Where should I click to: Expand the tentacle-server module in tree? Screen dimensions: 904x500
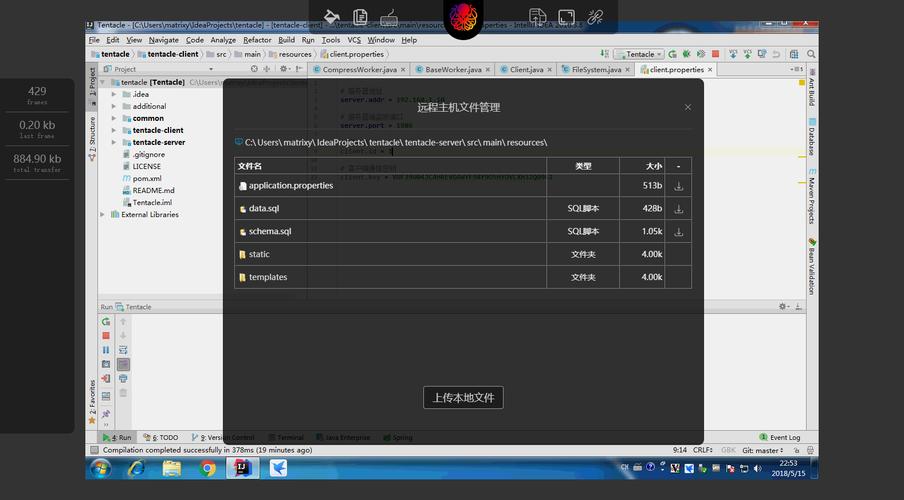point(114,142)
